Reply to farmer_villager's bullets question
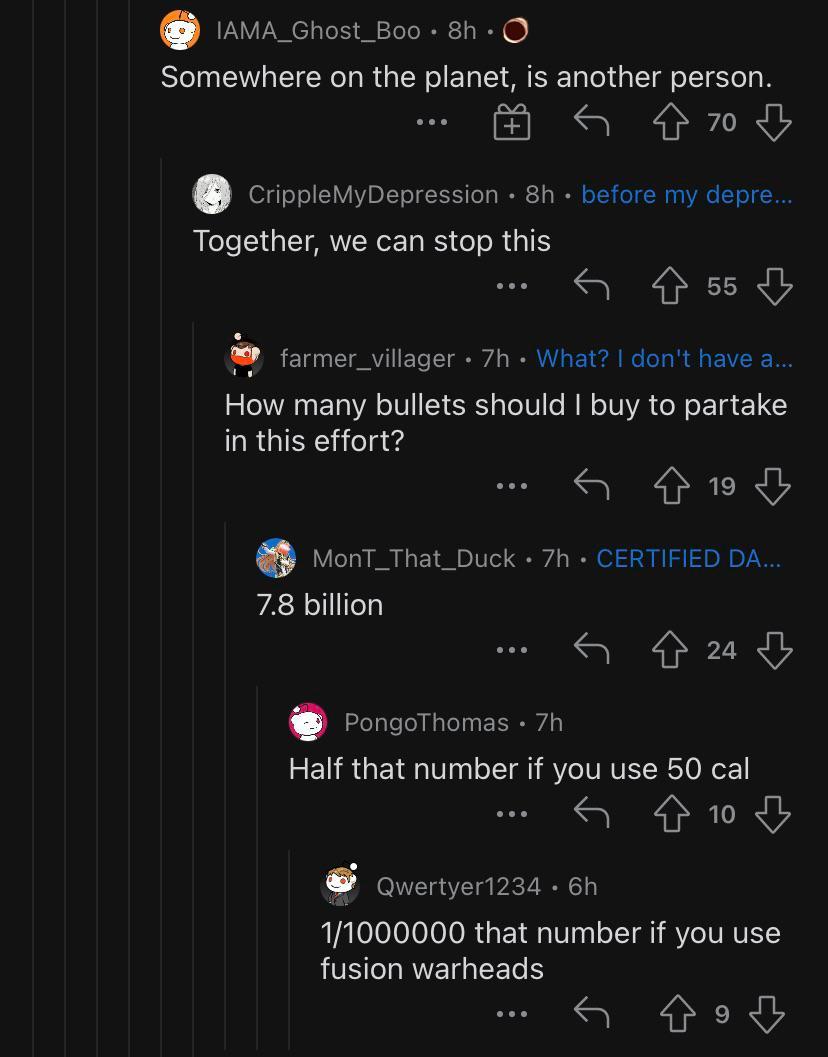Image resolution: width=828 pixels, height=1057 pixels. 593,485
